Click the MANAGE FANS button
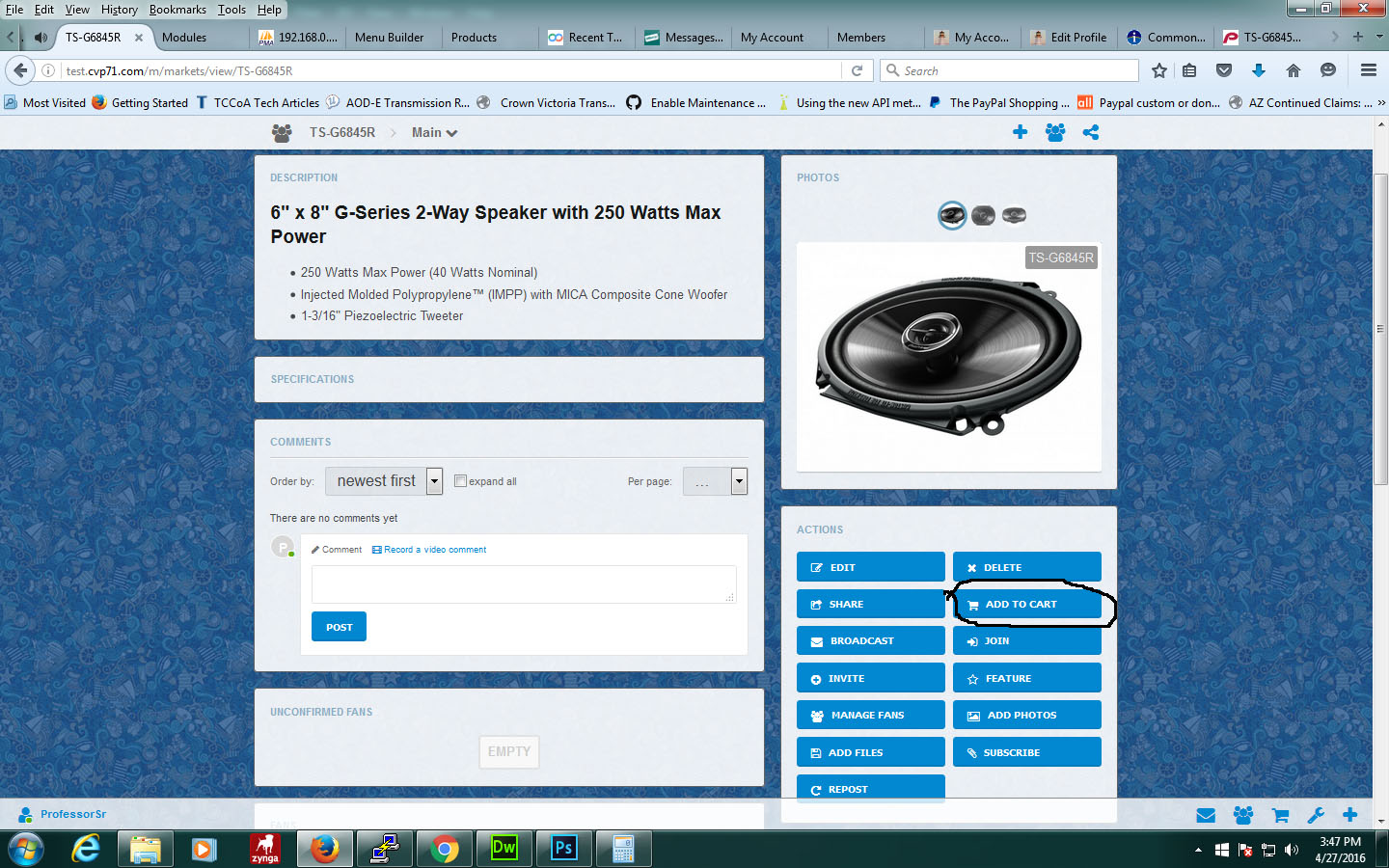Viewport: 1389px width, 868px height. pos(871,715)
